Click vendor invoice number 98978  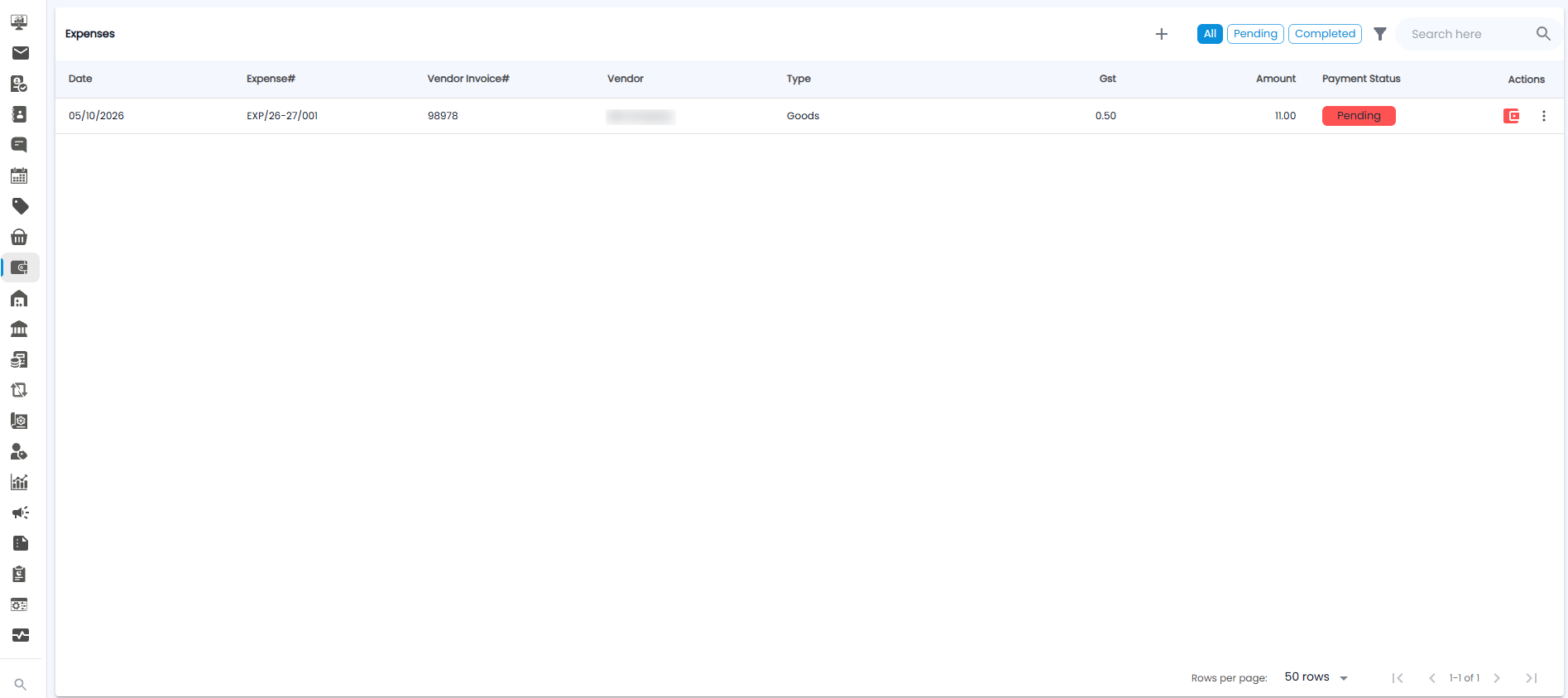click(443, 116)
